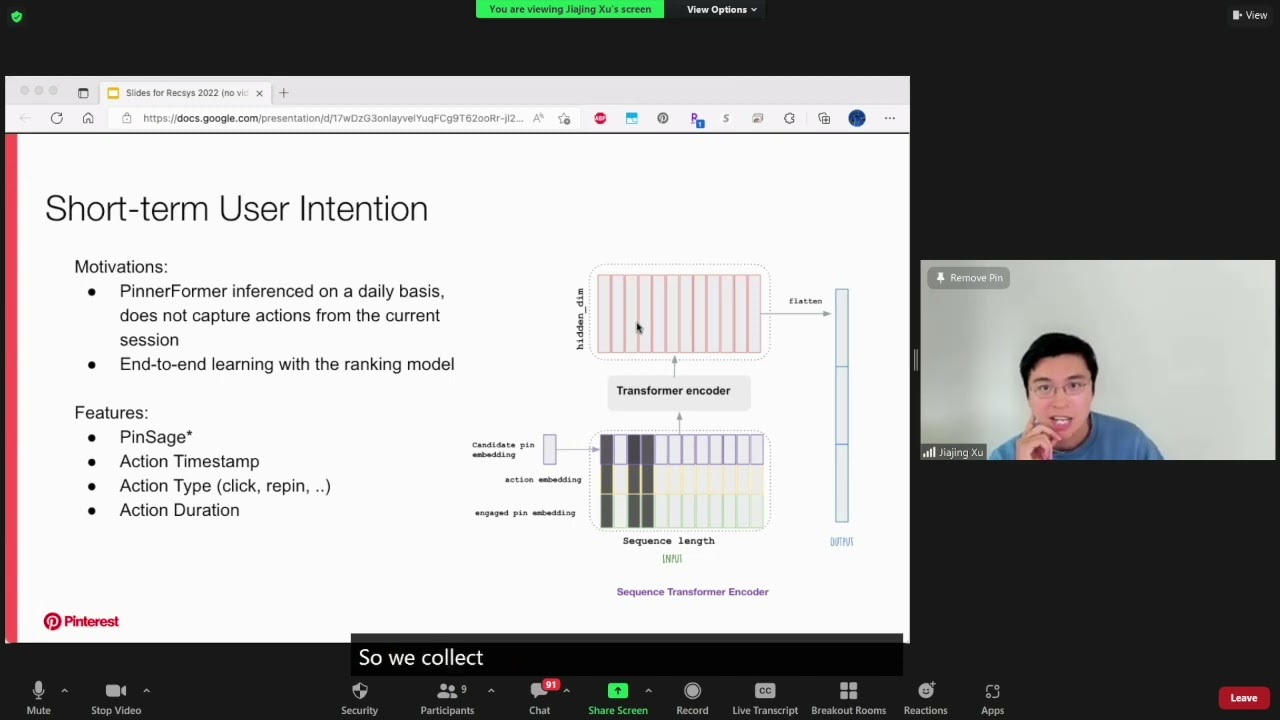
Task: Click the red ABP adblock extension icon
Action: (600, 118)
